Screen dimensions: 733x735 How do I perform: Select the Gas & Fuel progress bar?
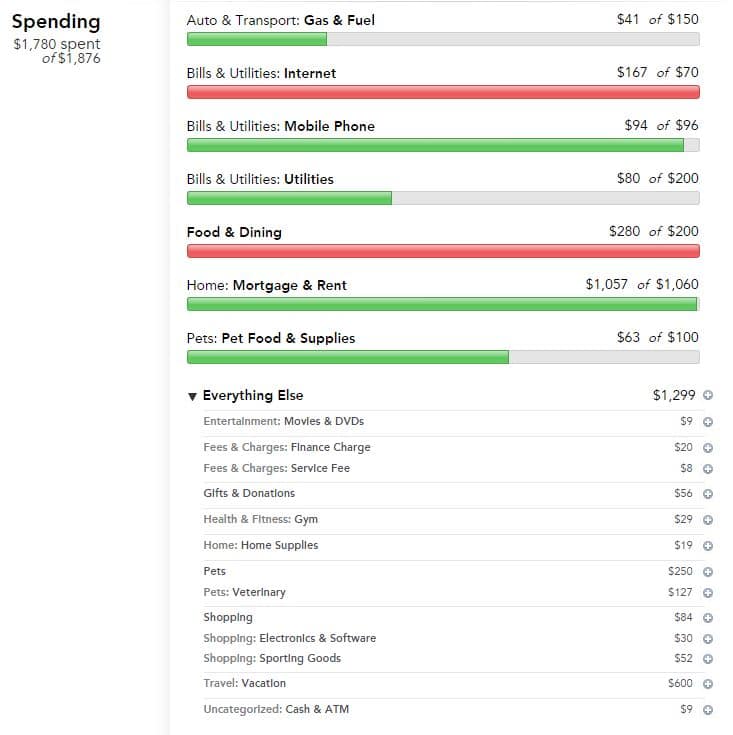(443, 39)
